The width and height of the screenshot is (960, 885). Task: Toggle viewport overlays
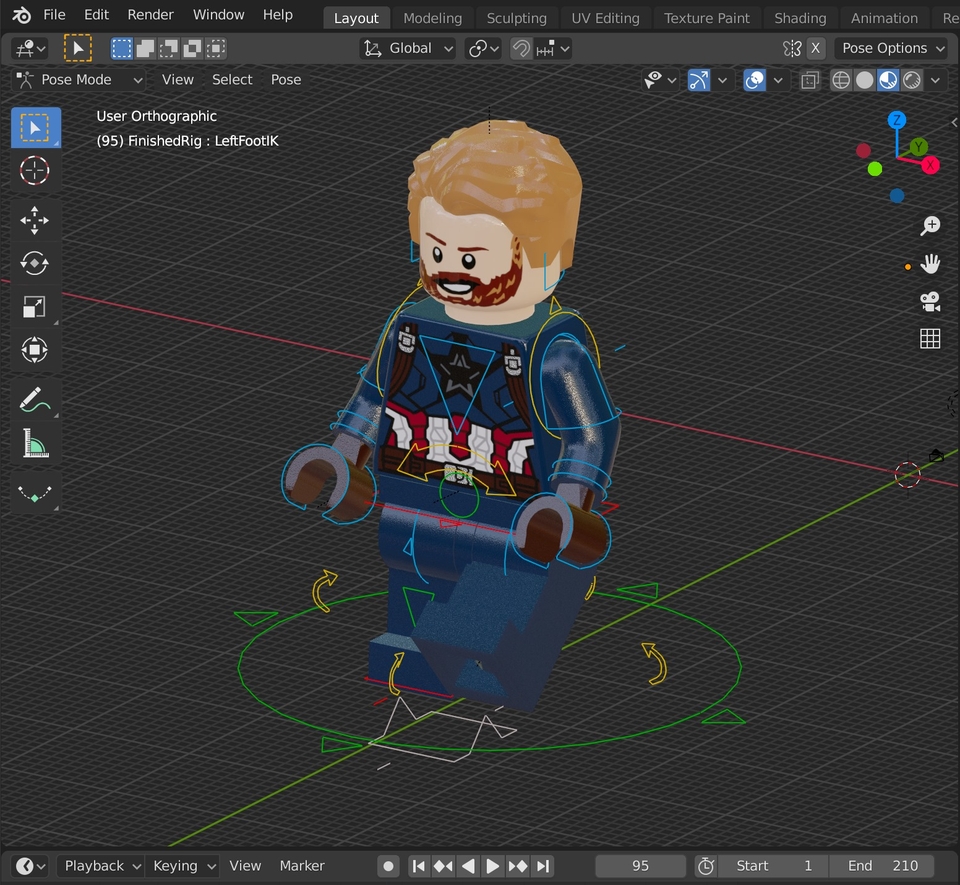click(x=754, y=80)
